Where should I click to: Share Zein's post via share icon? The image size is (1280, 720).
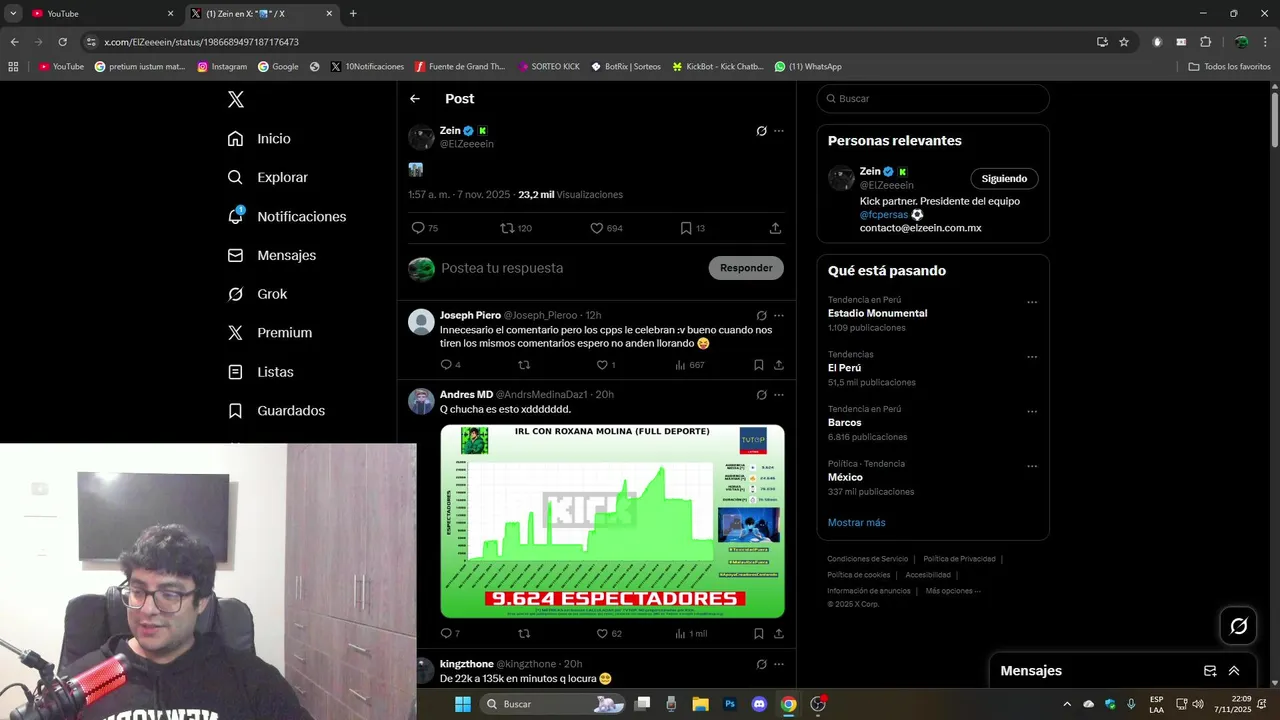click(775, 228)
